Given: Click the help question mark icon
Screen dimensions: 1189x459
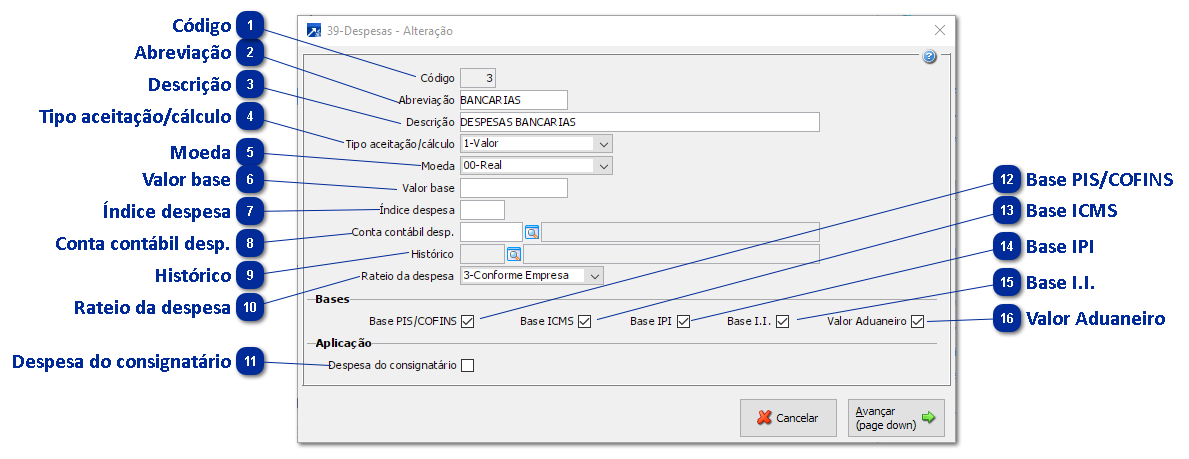Looking at the screenshot, I should 929,58.
